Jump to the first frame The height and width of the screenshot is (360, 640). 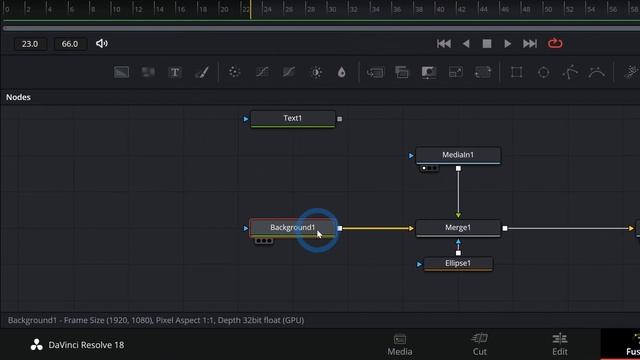(x=444, y=44)
